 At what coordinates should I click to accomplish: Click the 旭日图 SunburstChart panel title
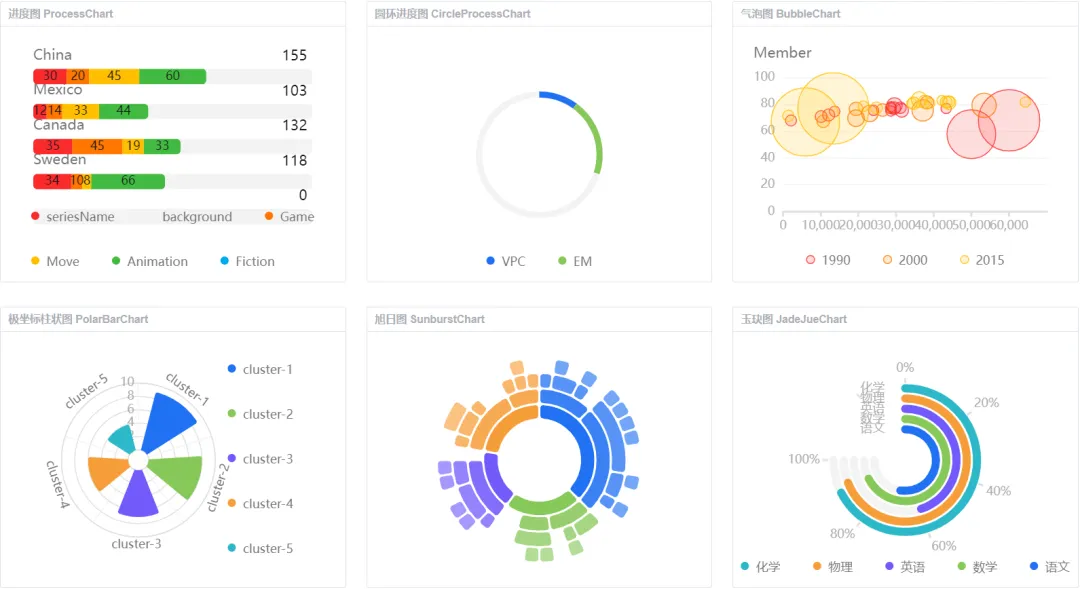[429, 319]
